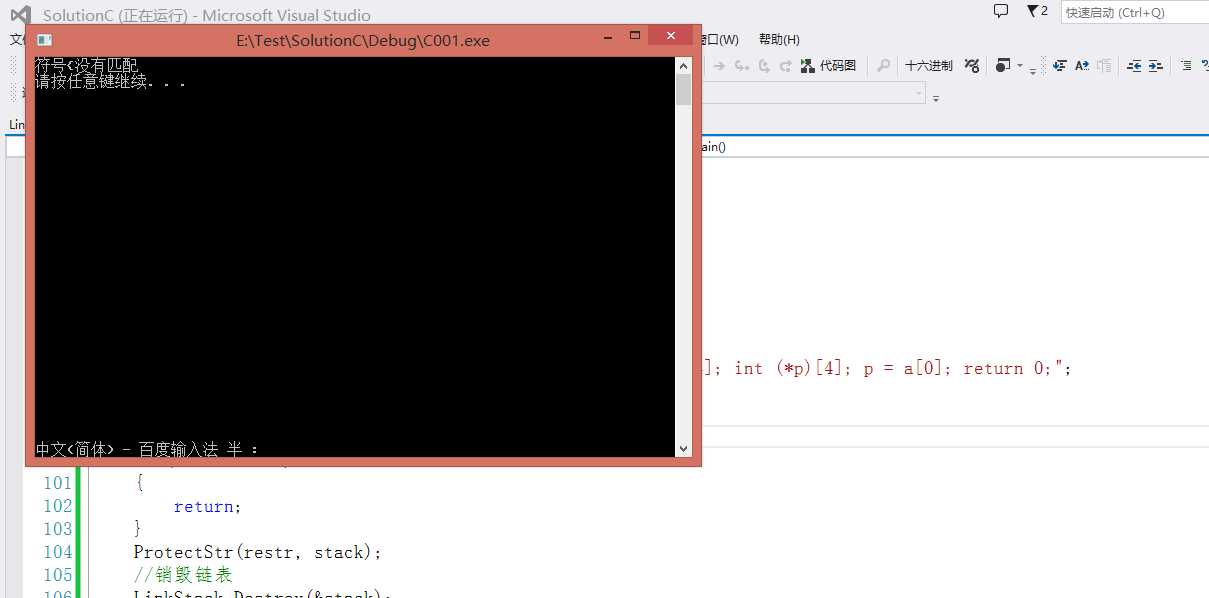Viewport: 1209px width, 598px height.
Task: Click 'ProtectStr(restr, stack);' code line
Action: pos(258,552)
